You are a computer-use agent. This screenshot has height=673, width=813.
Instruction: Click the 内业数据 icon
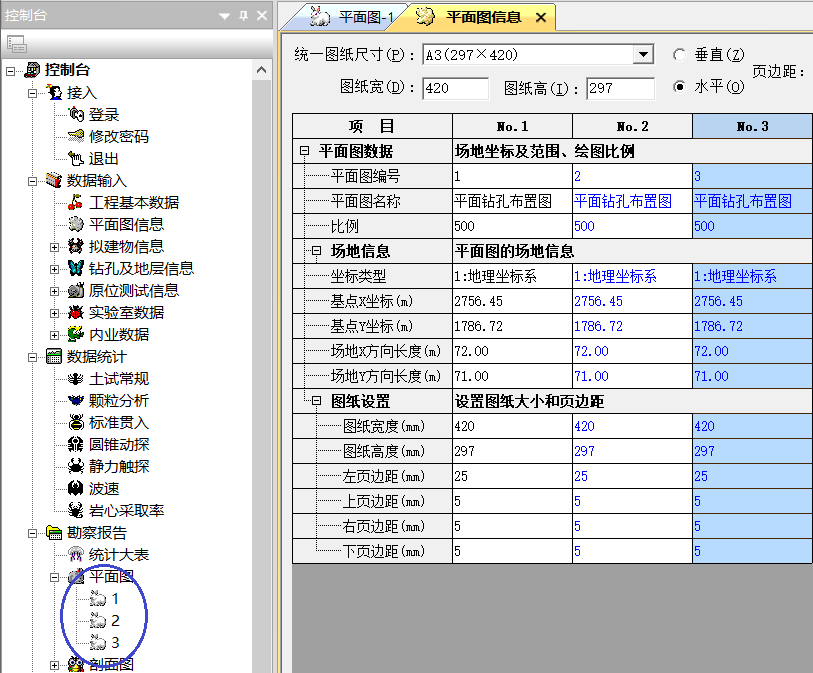76,334
